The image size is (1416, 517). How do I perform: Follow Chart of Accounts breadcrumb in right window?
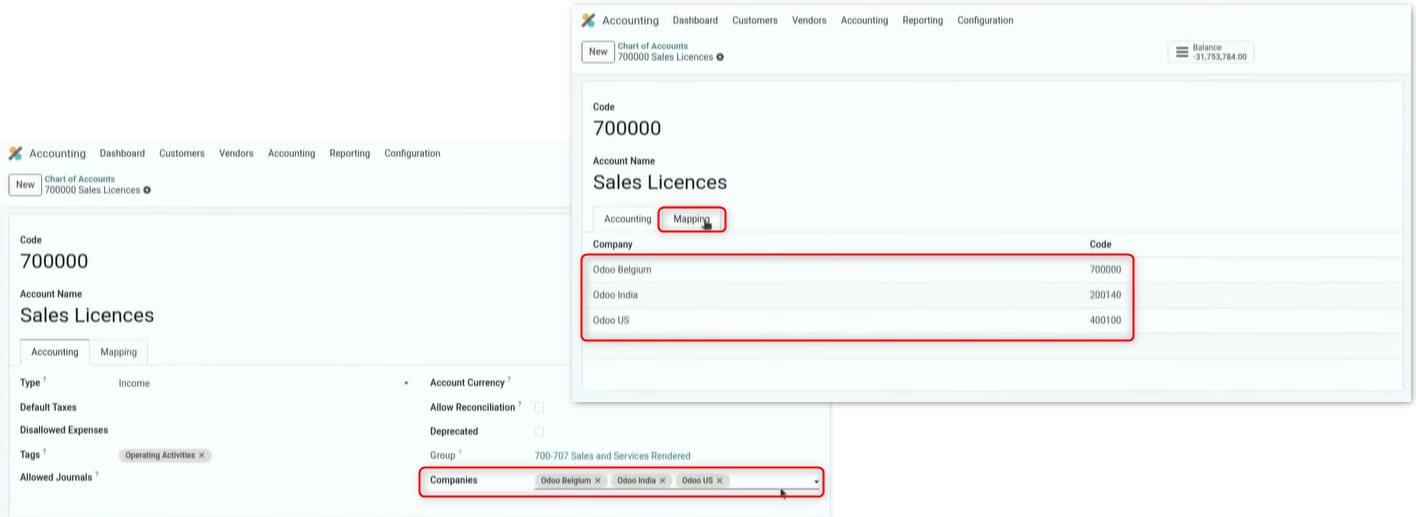pyautogui.click(x=653, y=46)
